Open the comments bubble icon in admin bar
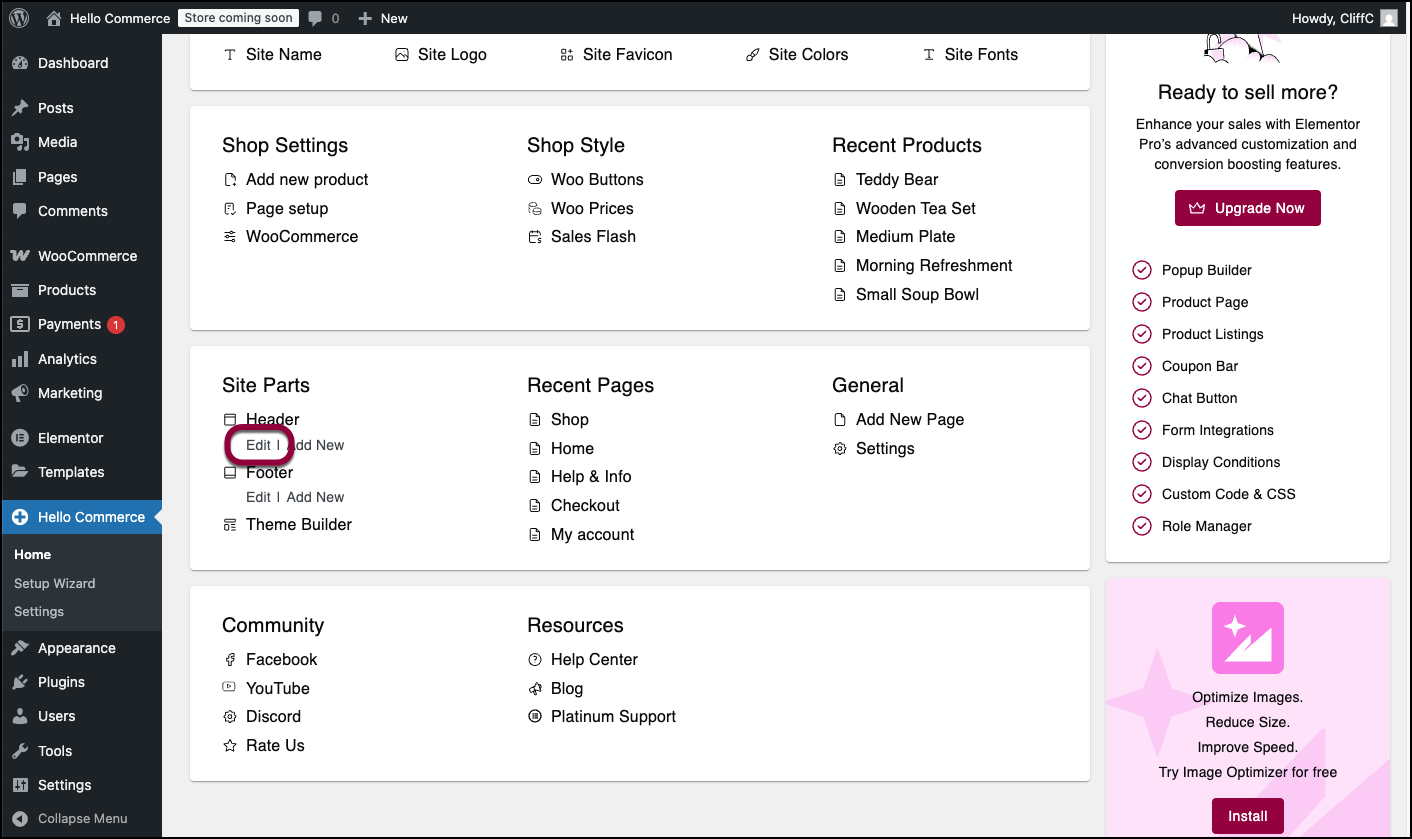This screenshot has width=1412, height=839. click(x=316, y=18)
